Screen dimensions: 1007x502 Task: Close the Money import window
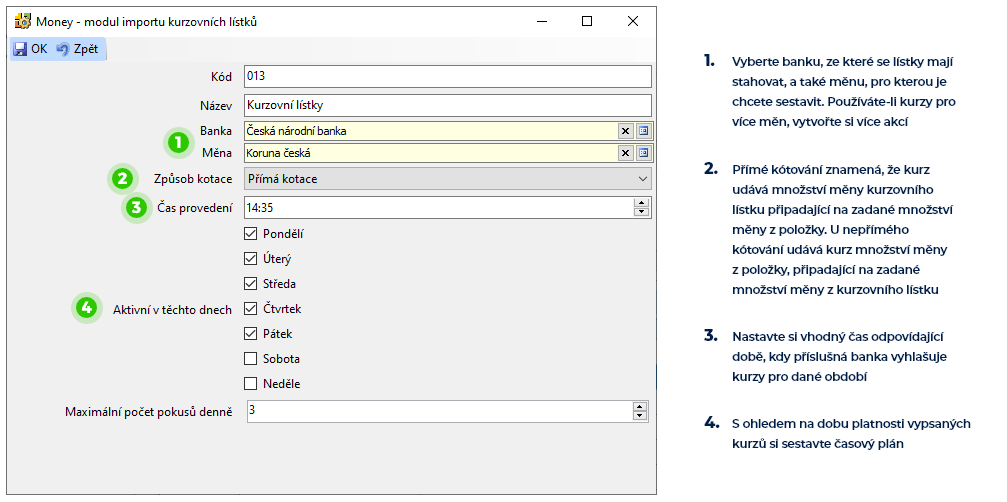click(x=633, y=22)
